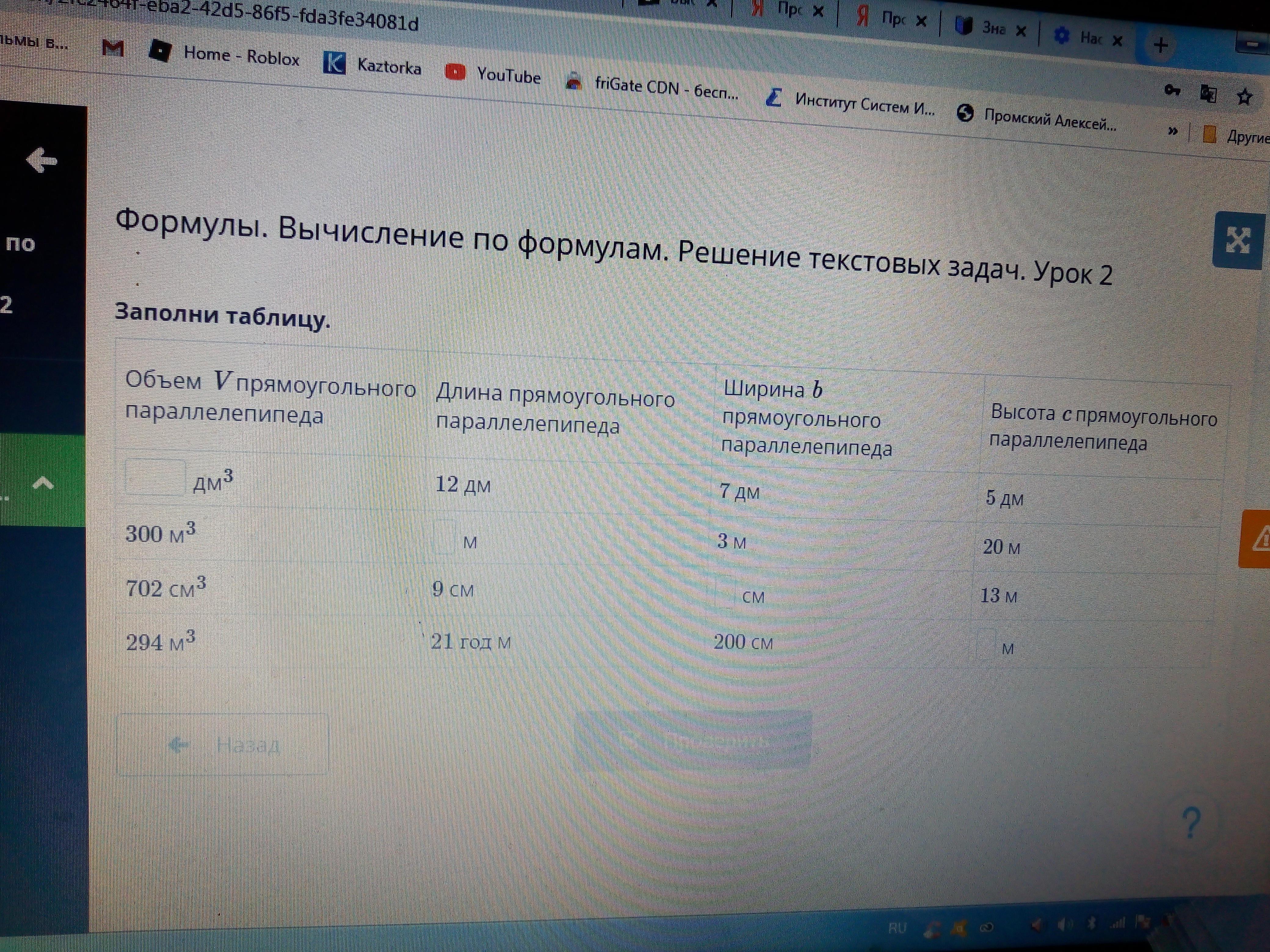This screenshot has height=952, width=1270.
Task: Collapse the green sidebar chevron
Action: [x=43, y=483]
